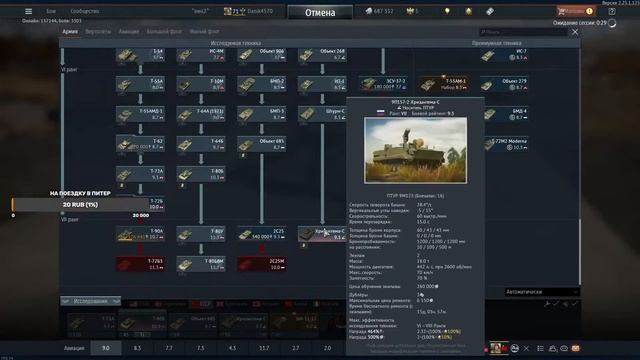Viewport: 640px width, 360px height.
Task: Select the ИС-4М vehicle card
Action: point(201,55)
